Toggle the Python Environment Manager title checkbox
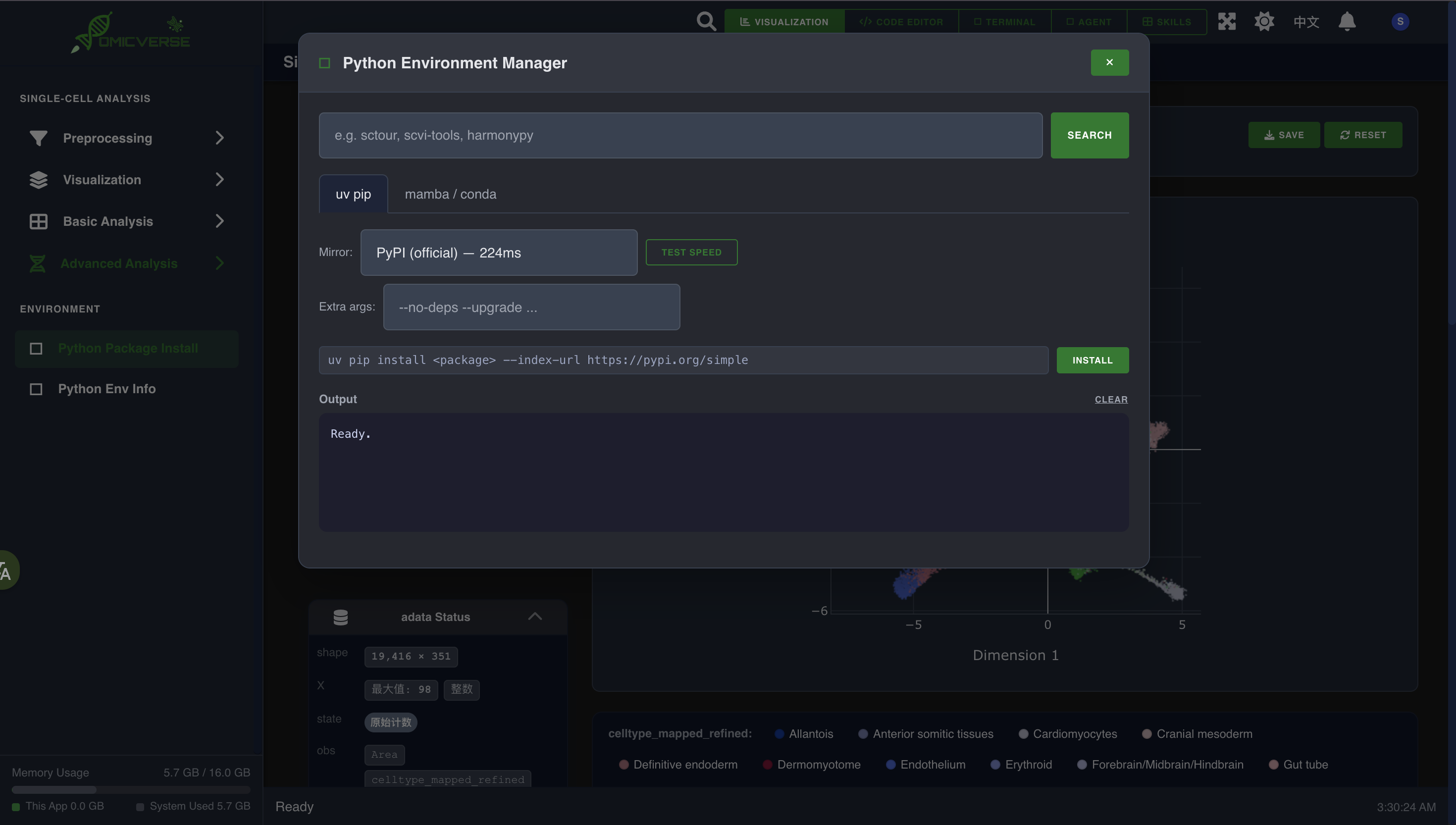Screen dimensions: 1456x825 [x=324, y=63]
